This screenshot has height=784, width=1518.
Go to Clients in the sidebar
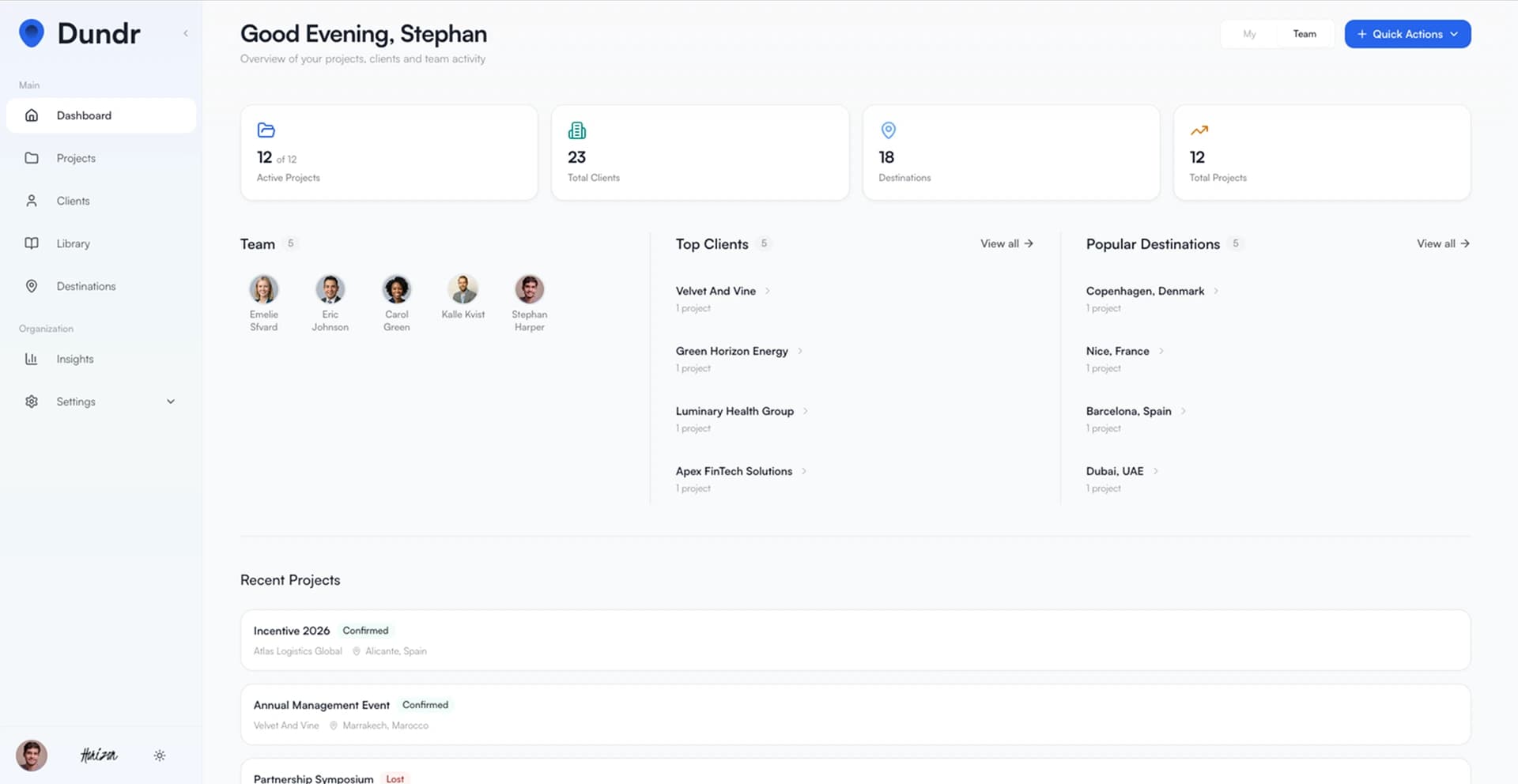(x=101, y=201)
